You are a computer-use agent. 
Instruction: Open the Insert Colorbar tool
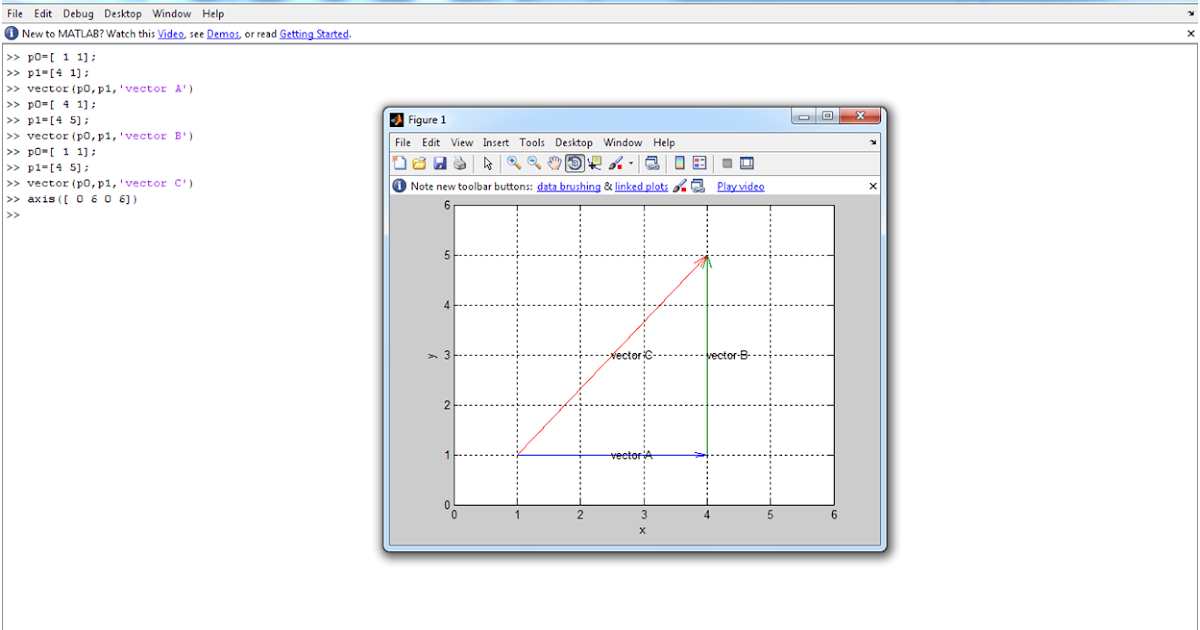point(679,163)
